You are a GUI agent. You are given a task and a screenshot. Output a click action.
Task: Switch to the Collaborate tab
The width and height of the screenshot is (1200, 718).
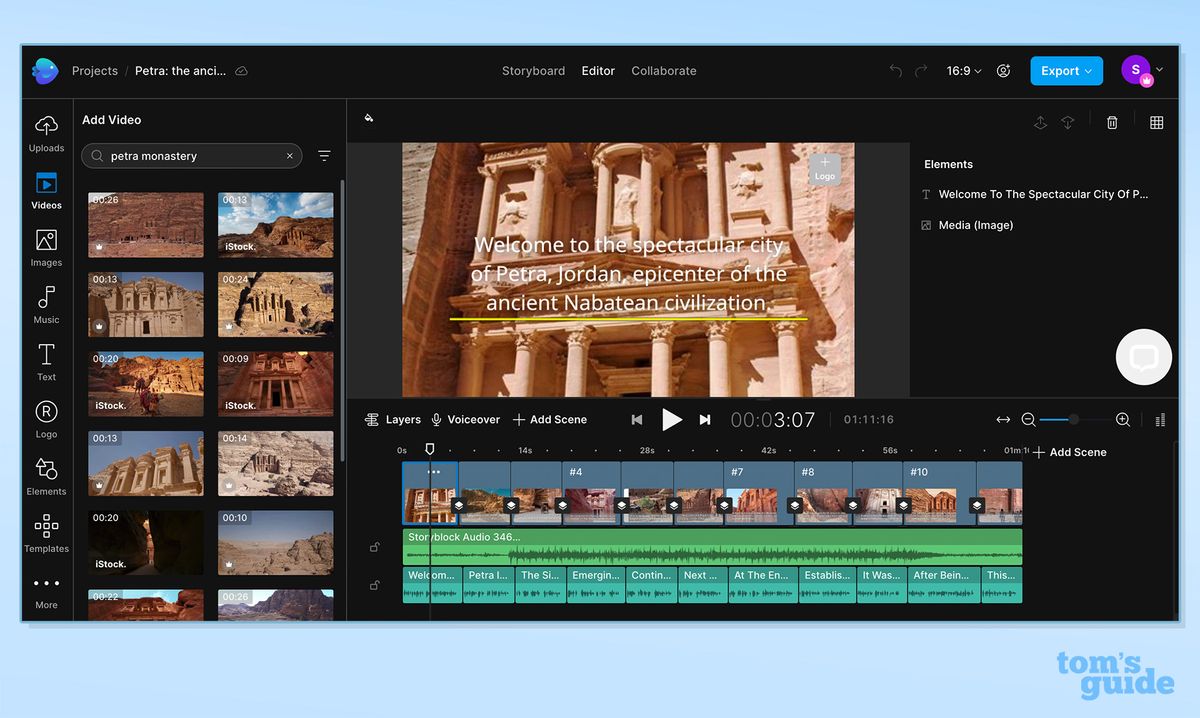[x=663, y=71]
